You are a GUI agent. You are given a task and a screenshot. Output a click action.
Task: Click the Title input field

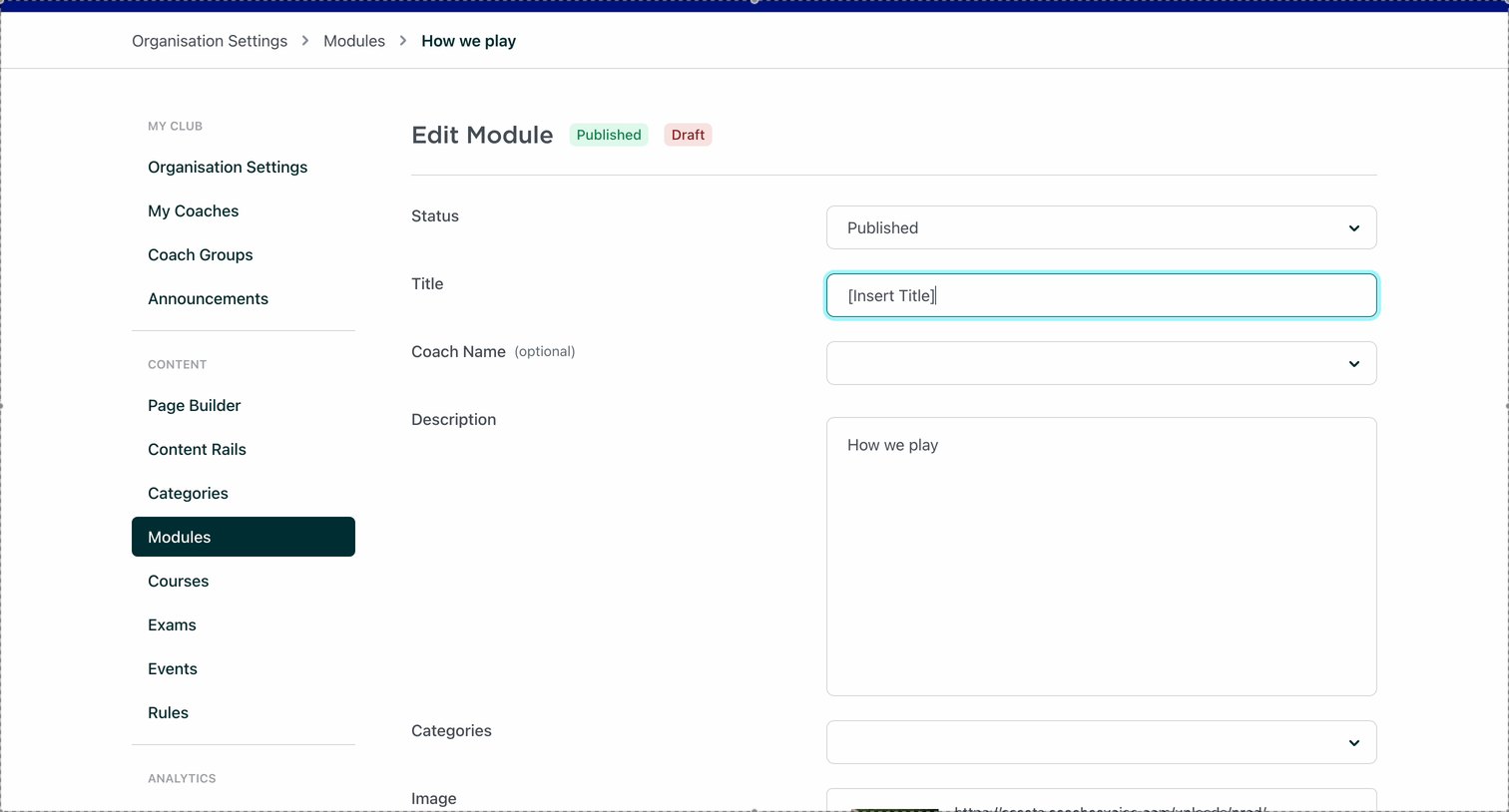pos(1102,295)
